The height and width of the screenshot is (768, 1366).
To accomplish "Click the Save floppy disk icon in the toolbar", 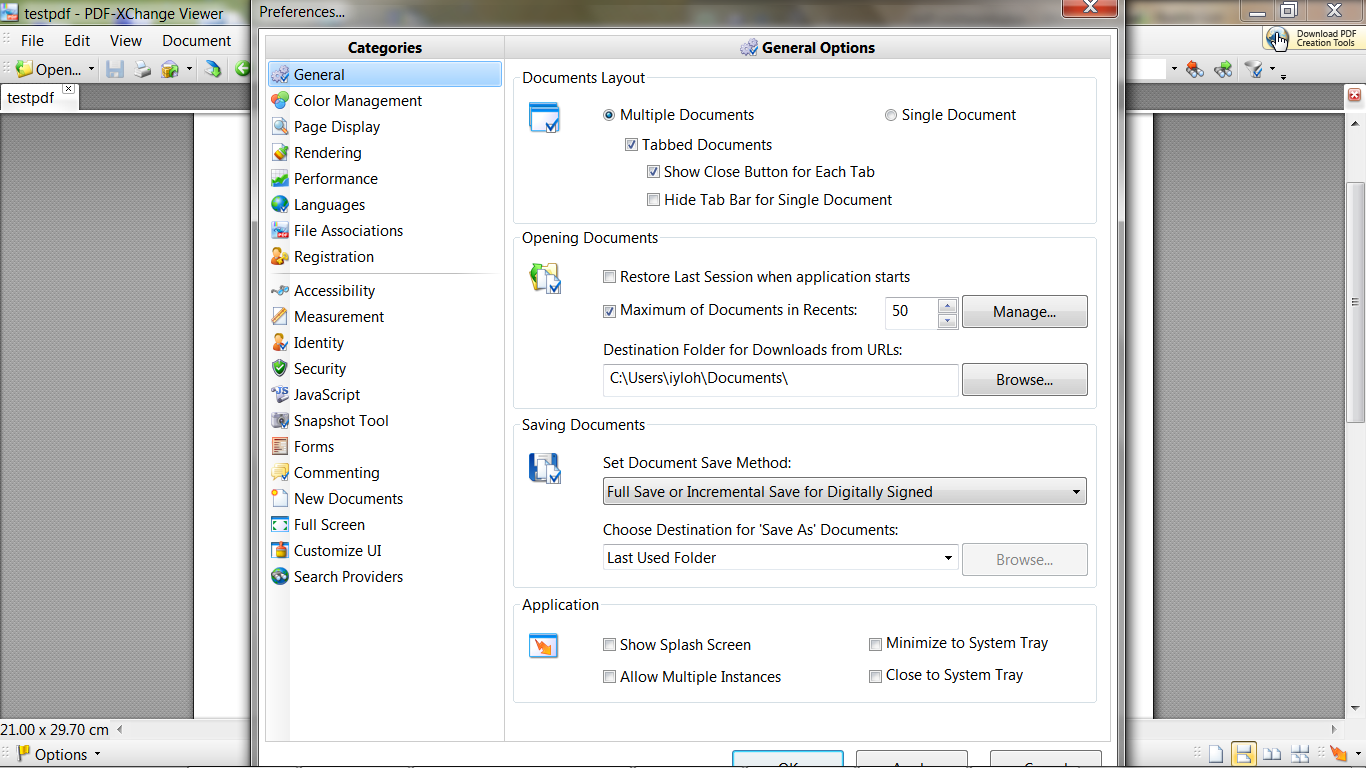I will point(115,69).
